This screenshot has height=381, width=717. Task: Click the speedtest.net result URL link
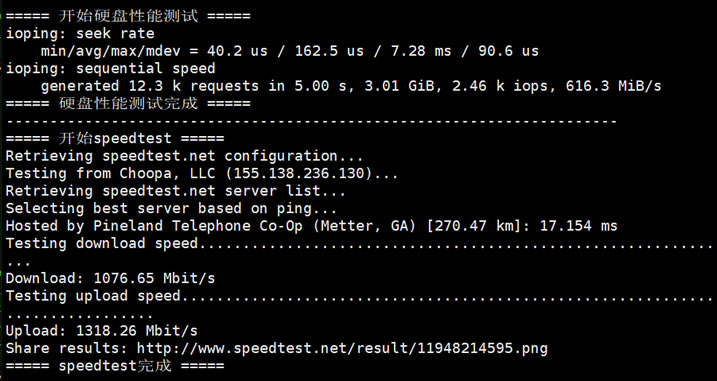click(342, 349)
